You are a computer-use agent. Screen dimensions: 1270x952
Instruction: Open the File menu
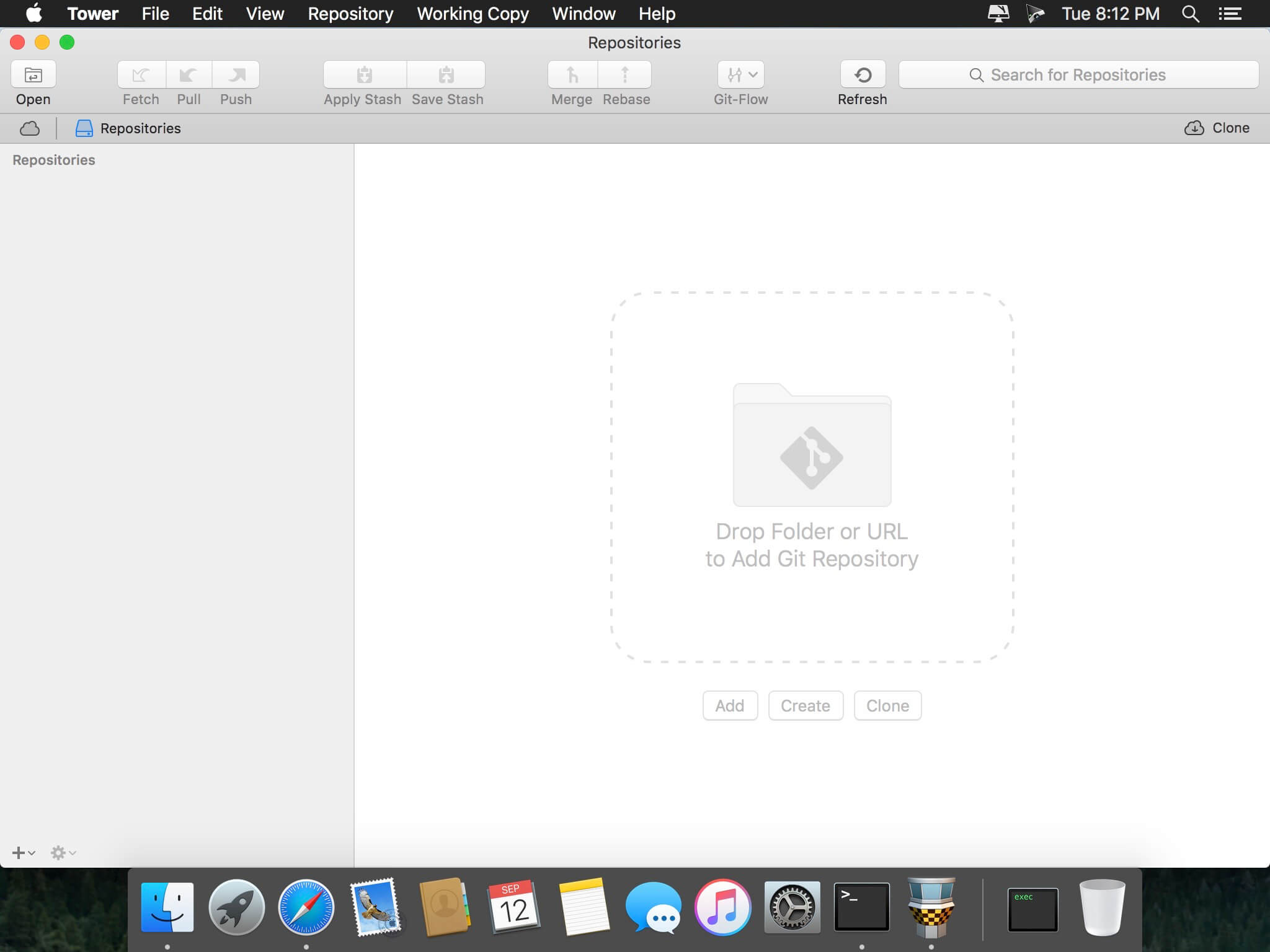[155, 14]
